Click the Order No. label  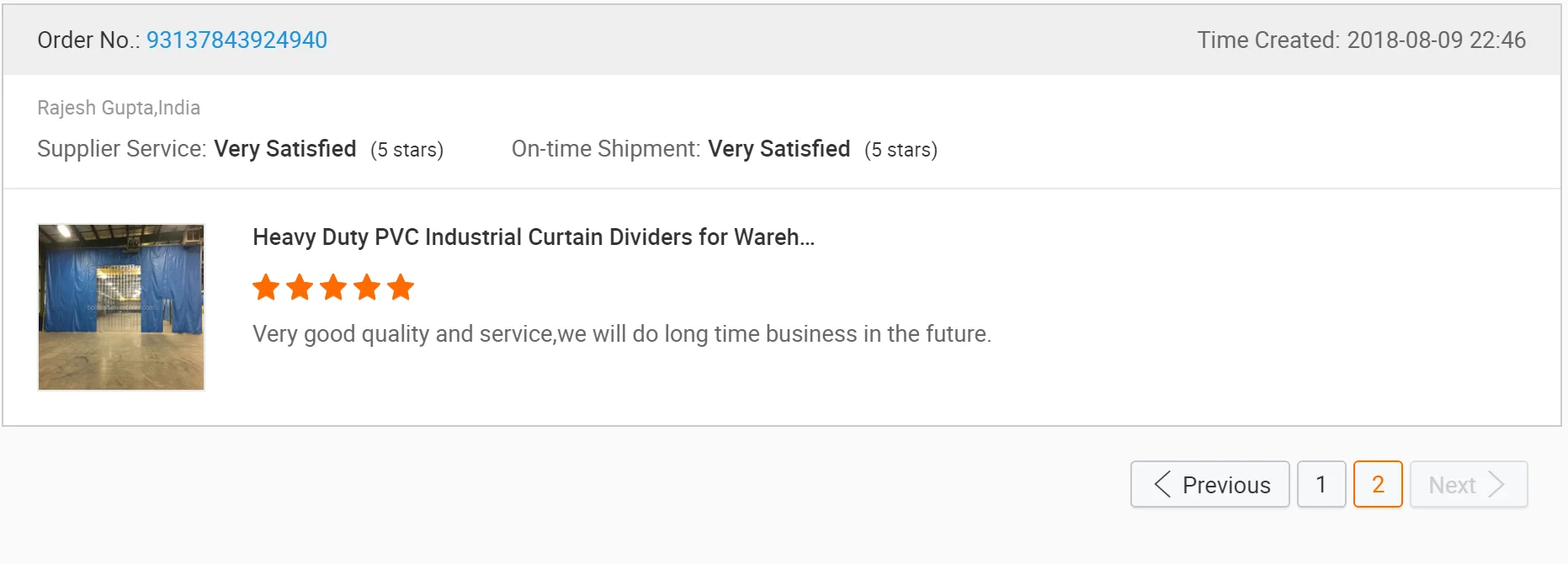click(x=88, y=40)
